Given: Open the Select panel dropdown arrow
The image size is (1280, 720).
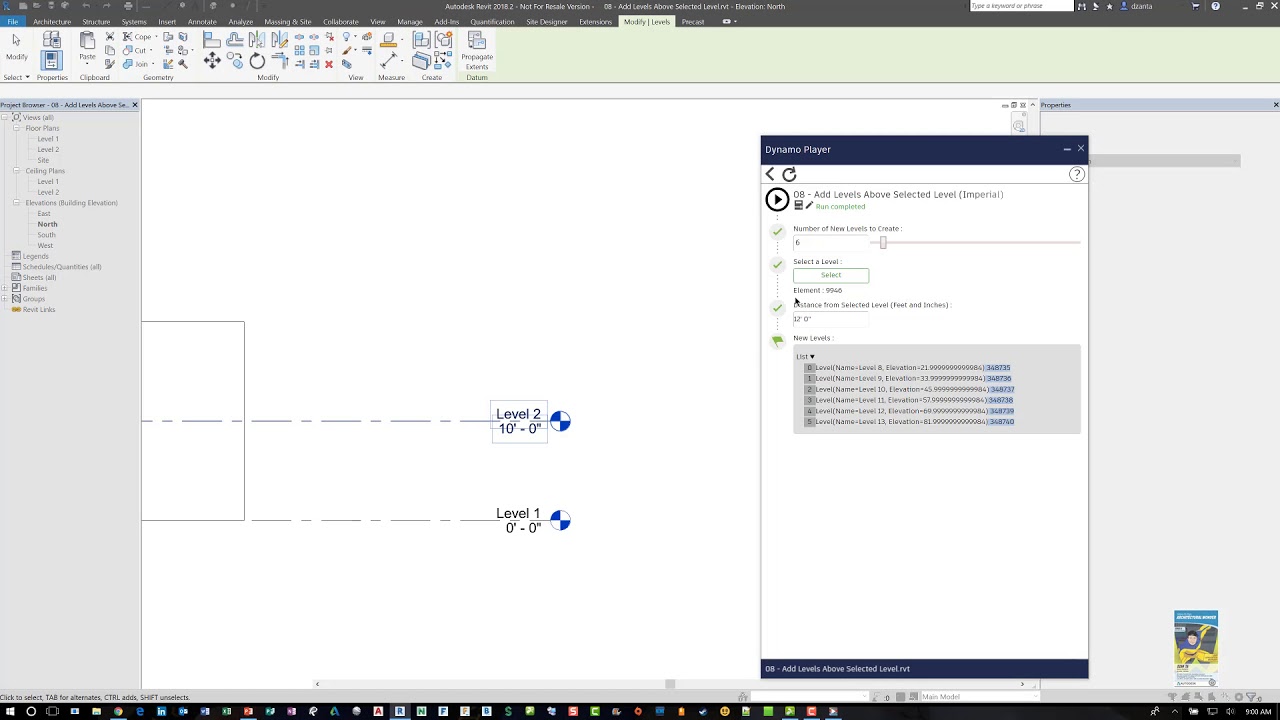Looking at the screenshot, I should 27,77.
